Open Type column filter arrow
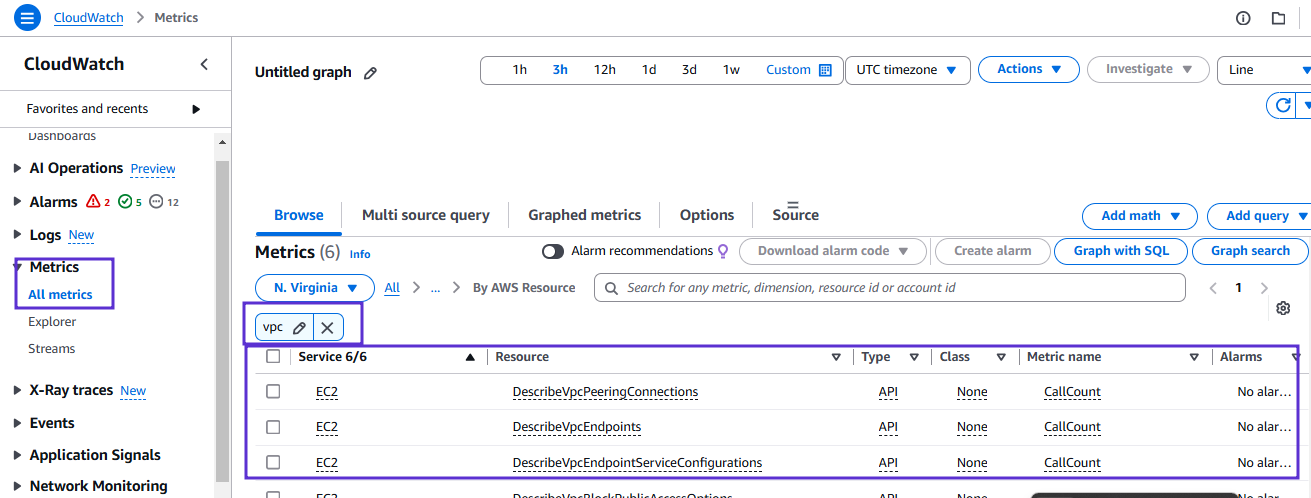1311x498 pixels. (914, 357)
